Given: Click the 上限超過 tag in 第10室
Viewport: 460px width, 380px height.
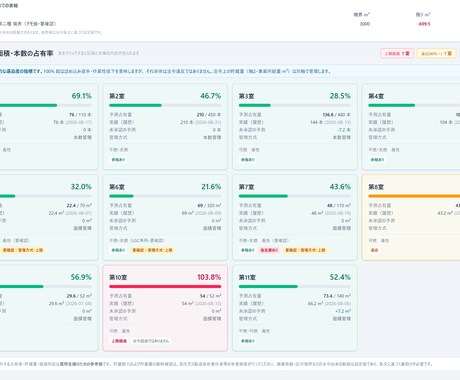Looking at the screenshot, I should pos(119,341).
